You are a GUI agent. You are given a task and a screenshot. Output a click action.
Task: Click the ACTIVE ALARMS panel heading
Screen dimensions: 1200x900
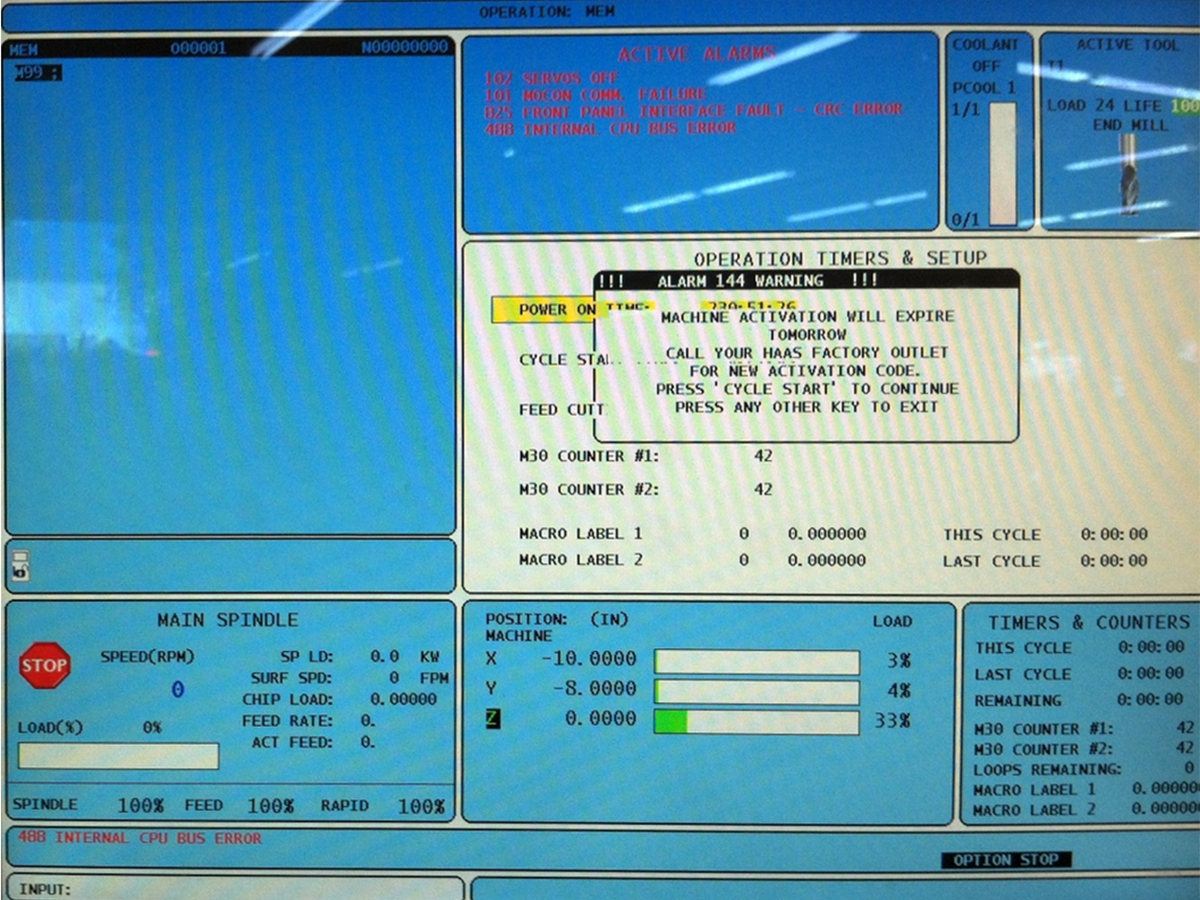point(696,55)
